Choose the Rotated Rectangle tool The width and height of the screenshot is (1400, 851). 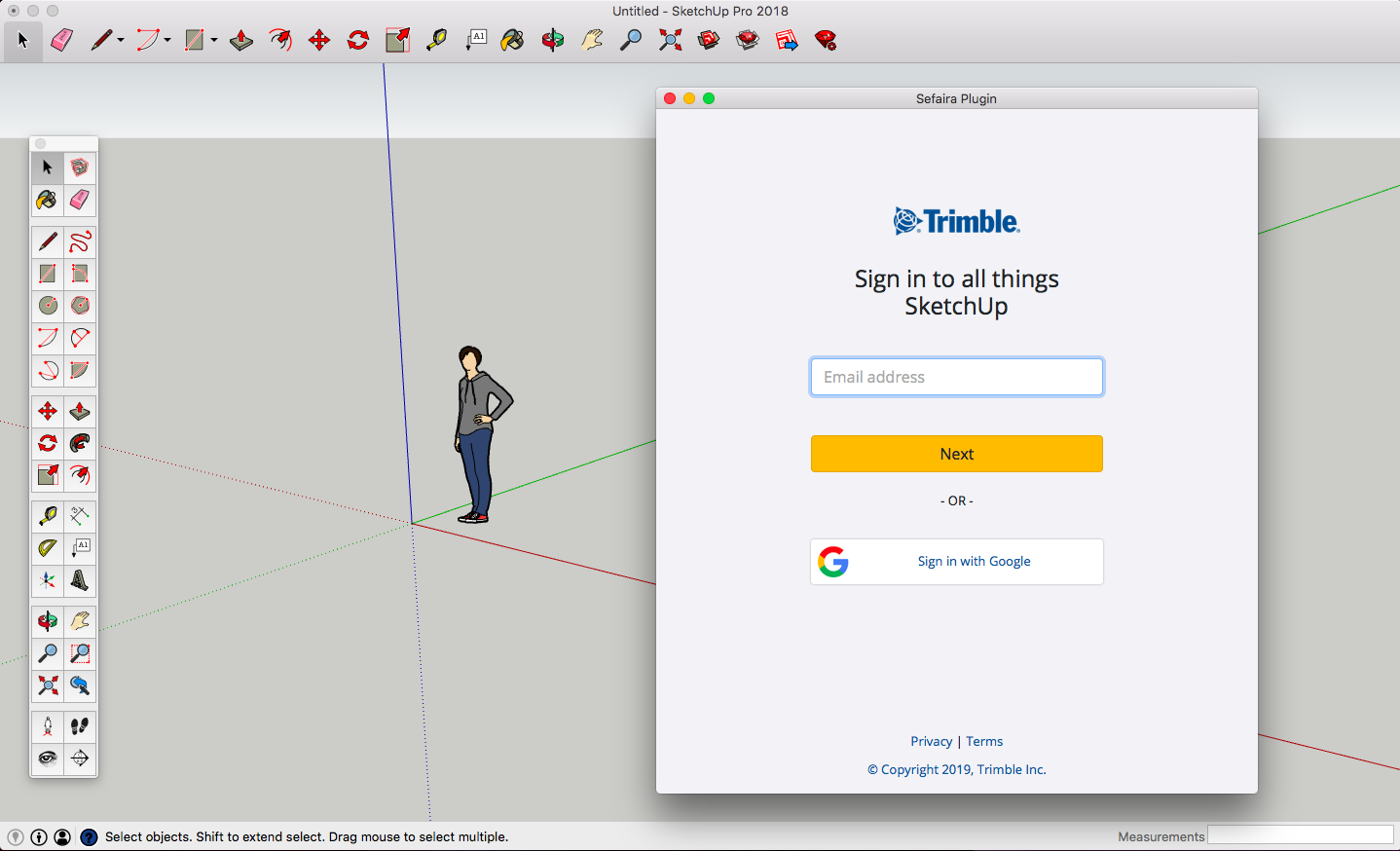(x=80, y=273)
